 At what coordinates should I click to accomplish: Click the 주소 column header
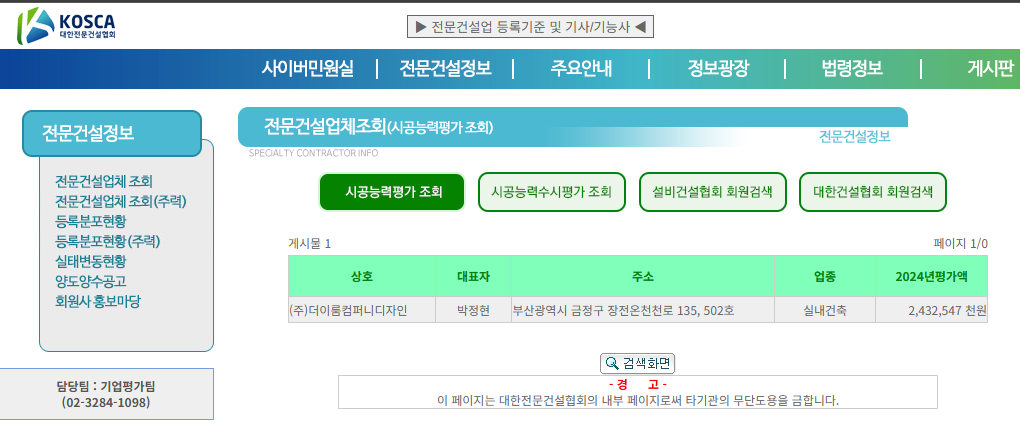(643, 276)
